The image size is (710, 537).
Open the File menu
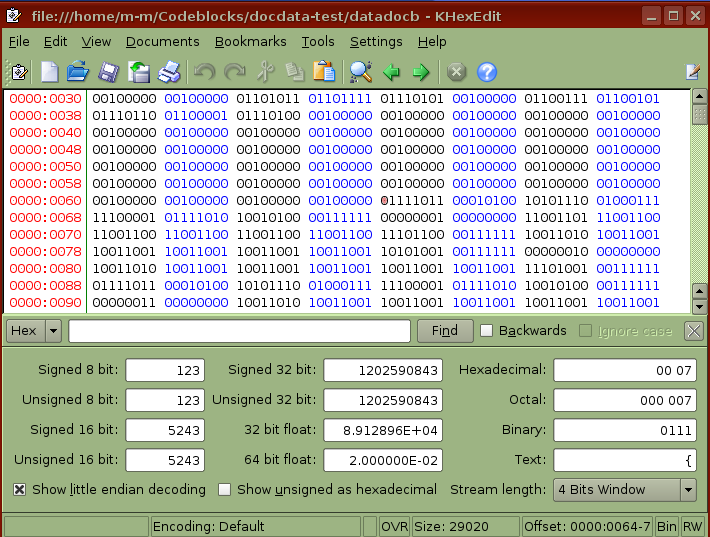(x=19, y=42)
